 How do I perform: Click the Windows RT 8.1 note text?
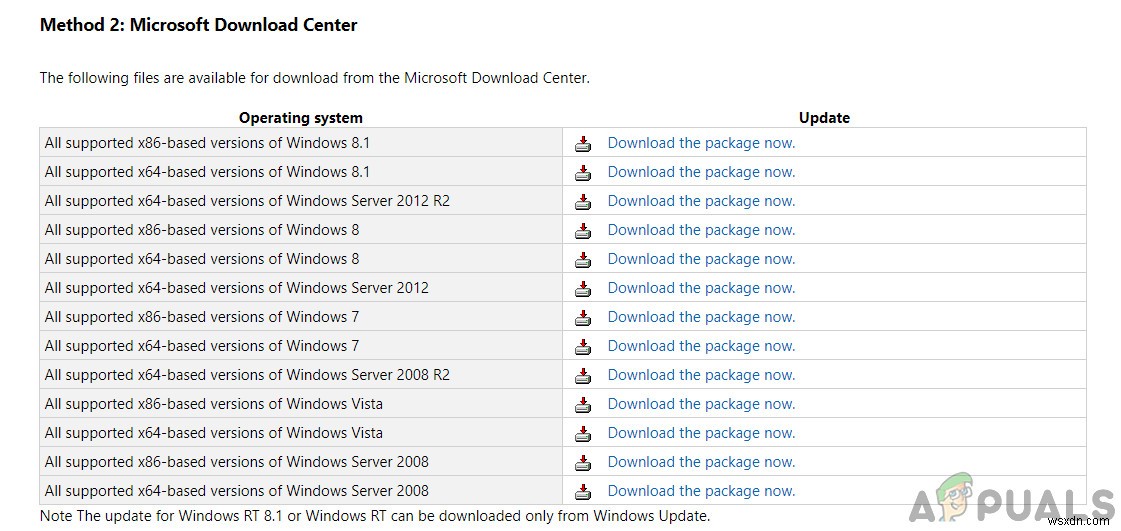pyautogui.click(x=375, y=515)
